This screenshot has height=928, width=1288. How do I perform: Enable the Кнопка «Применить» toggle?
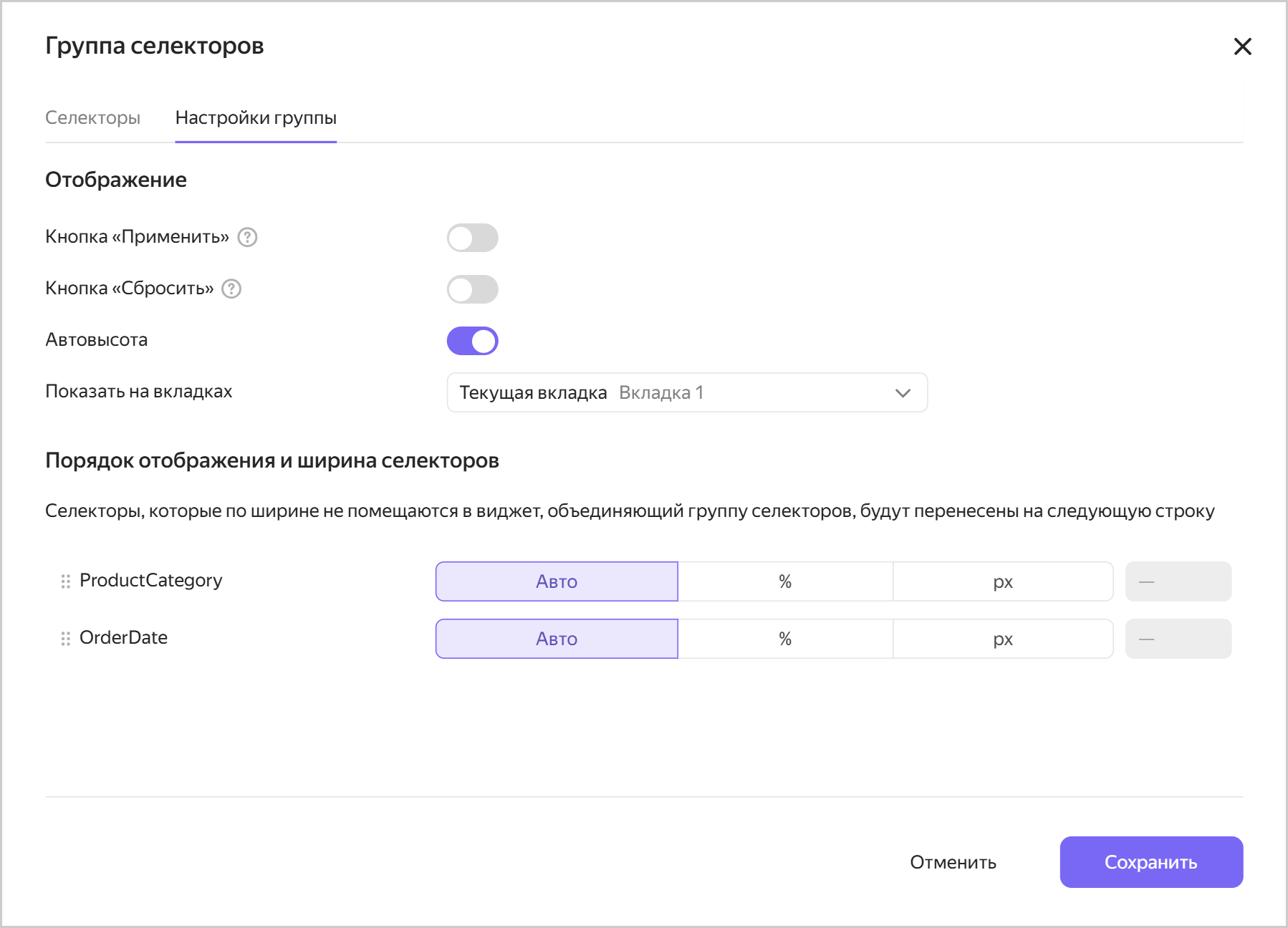[472, 238]
